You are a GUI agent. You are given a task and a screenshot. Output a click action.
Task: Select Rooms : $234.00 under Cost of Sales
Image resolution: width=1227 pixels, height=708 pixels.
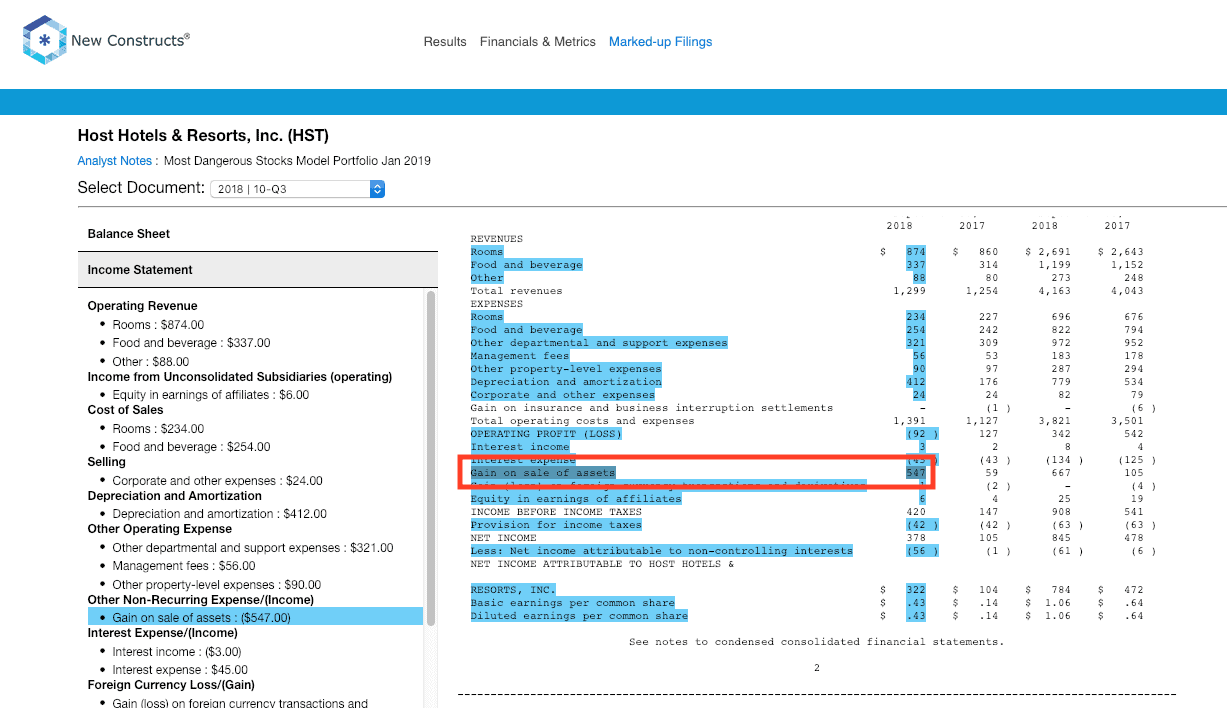tap(158, 429)
